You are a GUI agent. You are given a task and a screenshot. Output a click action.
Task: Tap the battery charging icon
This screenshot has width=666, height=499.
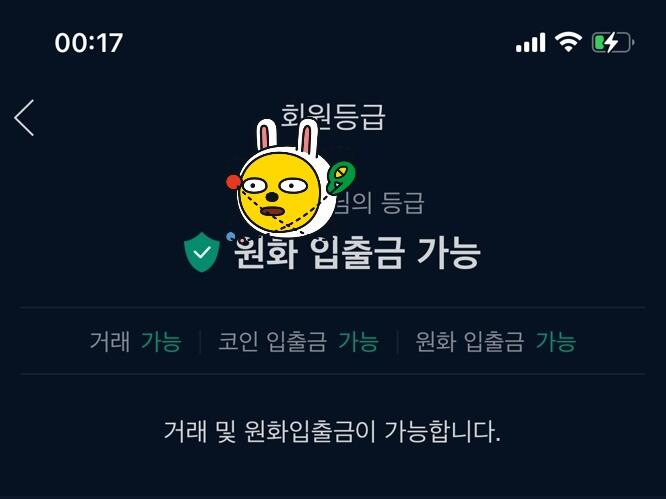[613, 42]
